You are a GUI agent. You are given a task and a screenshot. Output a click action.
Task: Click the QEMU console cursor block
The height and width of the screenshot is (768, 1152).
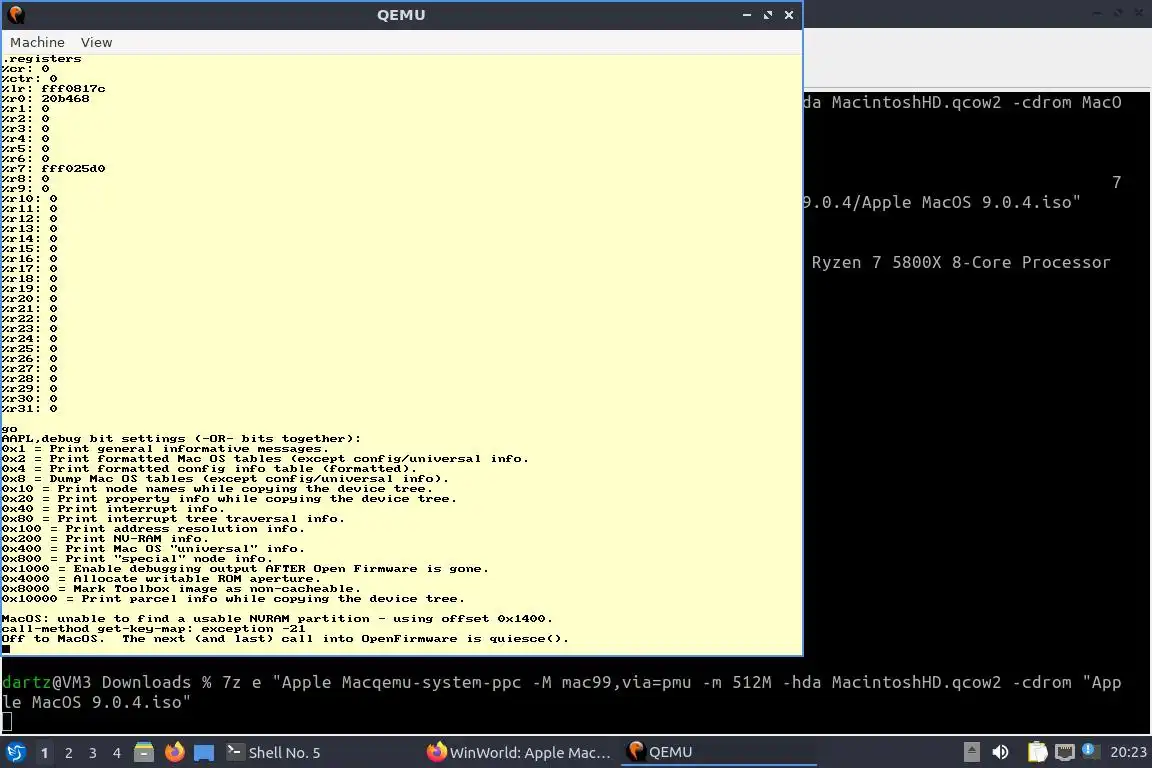[x=6, y=648]
